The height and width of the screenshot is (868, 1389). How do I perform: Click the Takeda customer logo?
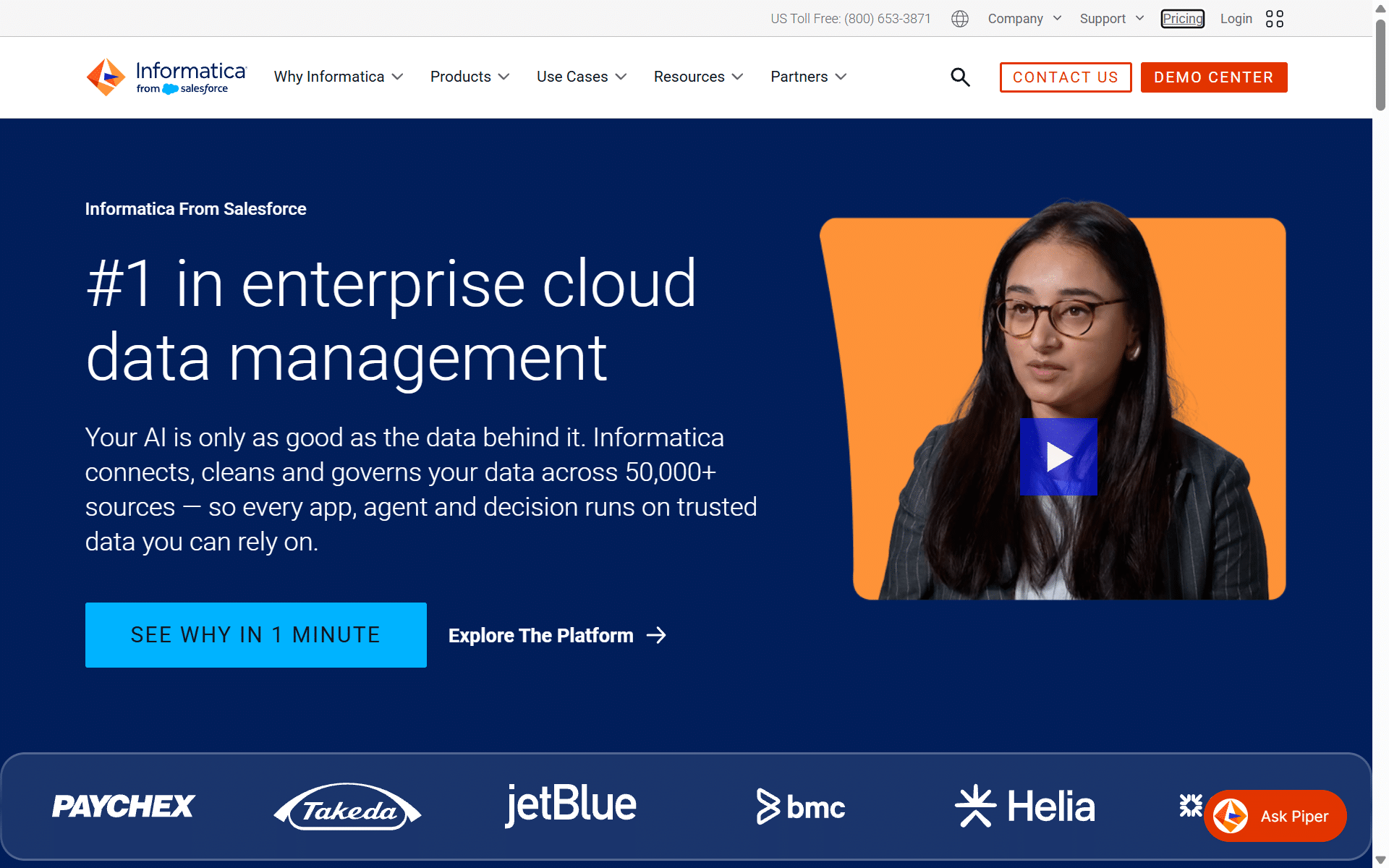pos(347,807)
